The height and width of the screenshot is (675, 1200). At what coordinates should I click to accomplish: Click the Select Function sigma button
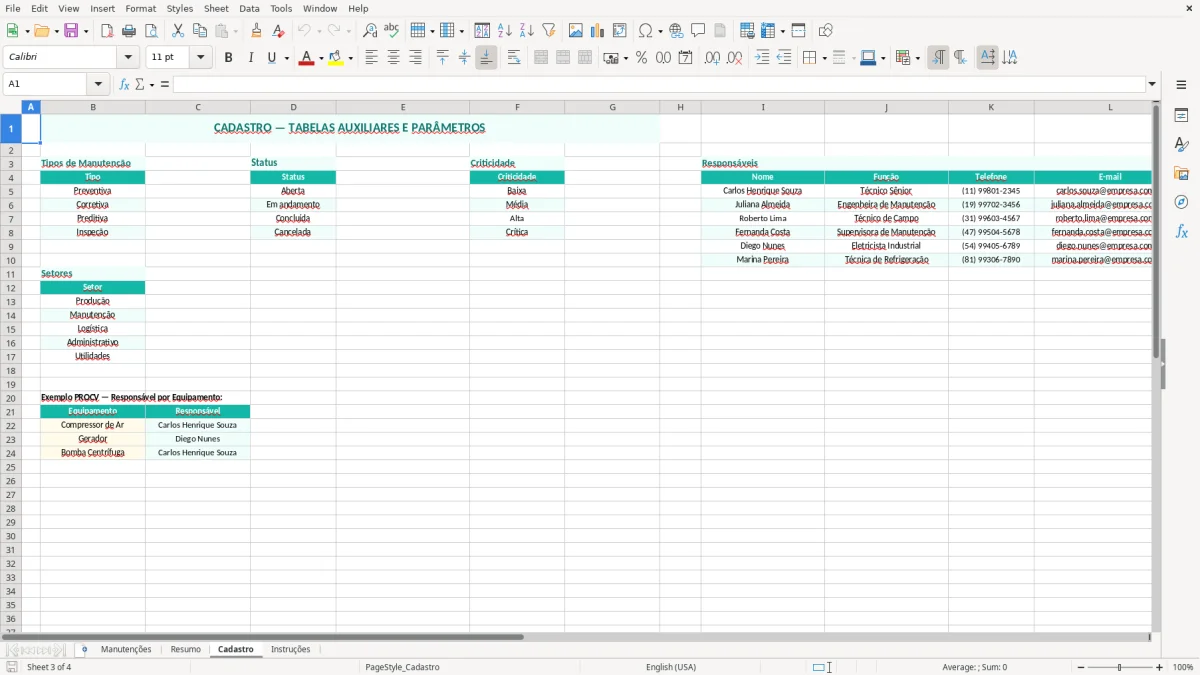140,85
